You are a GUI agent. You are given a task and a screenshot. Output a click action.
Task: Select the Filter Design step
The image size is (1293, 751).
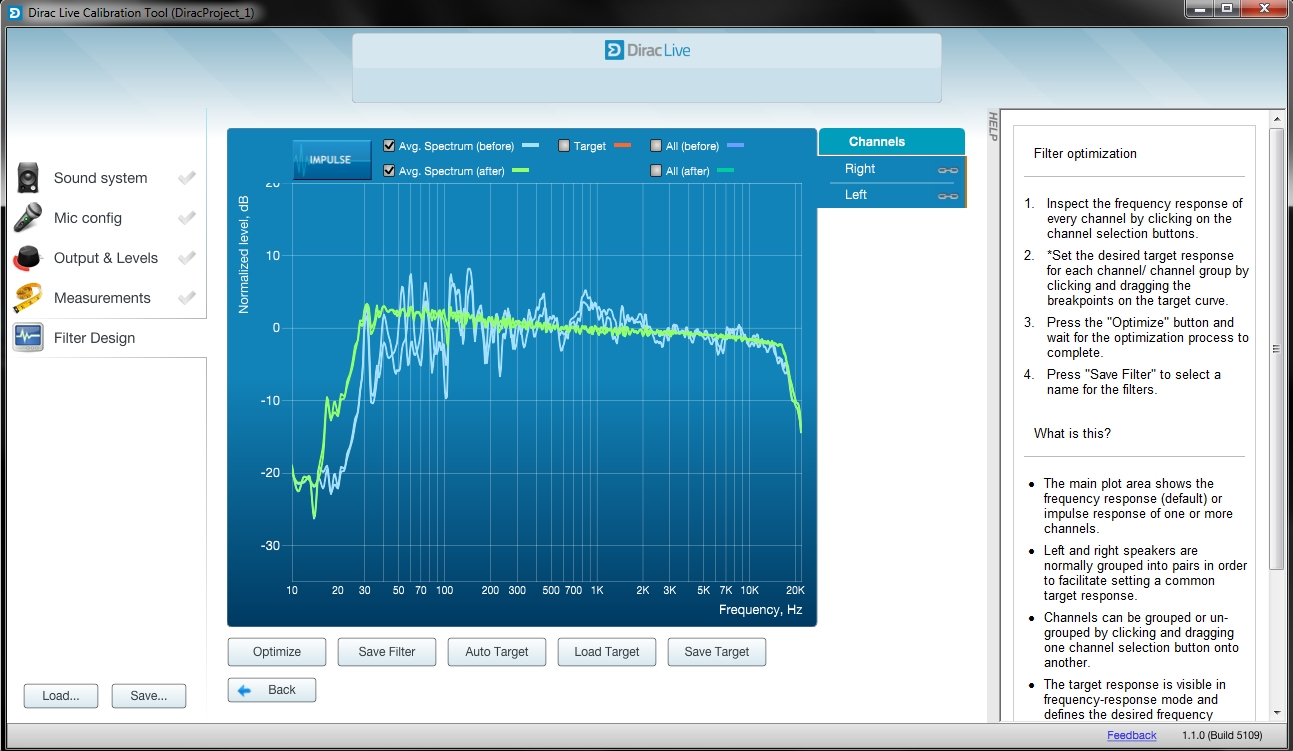pyautogui.click(x=105, y=338)
